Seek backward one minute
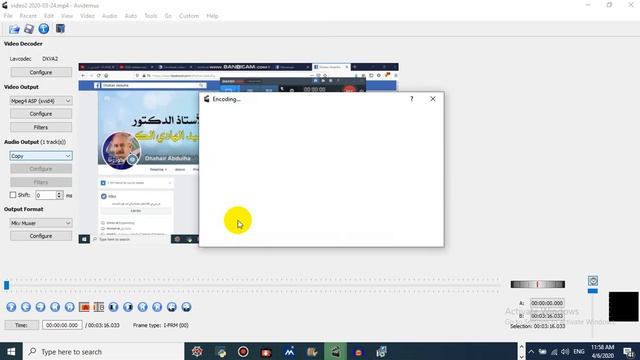This screenshot has width=640, height=360. [172, 307]
